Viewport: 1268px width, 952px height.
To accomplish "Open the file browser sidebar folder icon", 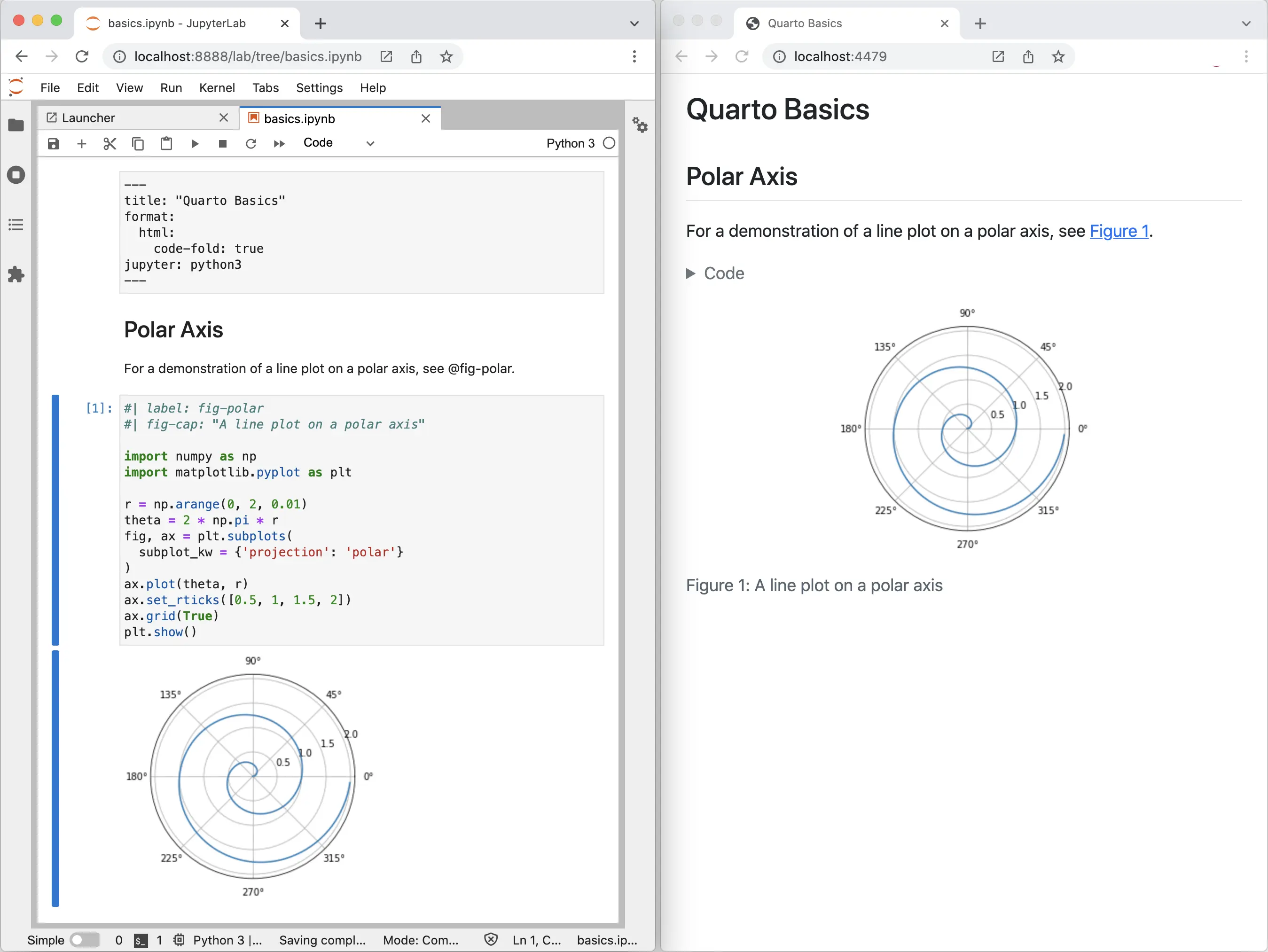I will pyautogui.click(x=16, y=125).
